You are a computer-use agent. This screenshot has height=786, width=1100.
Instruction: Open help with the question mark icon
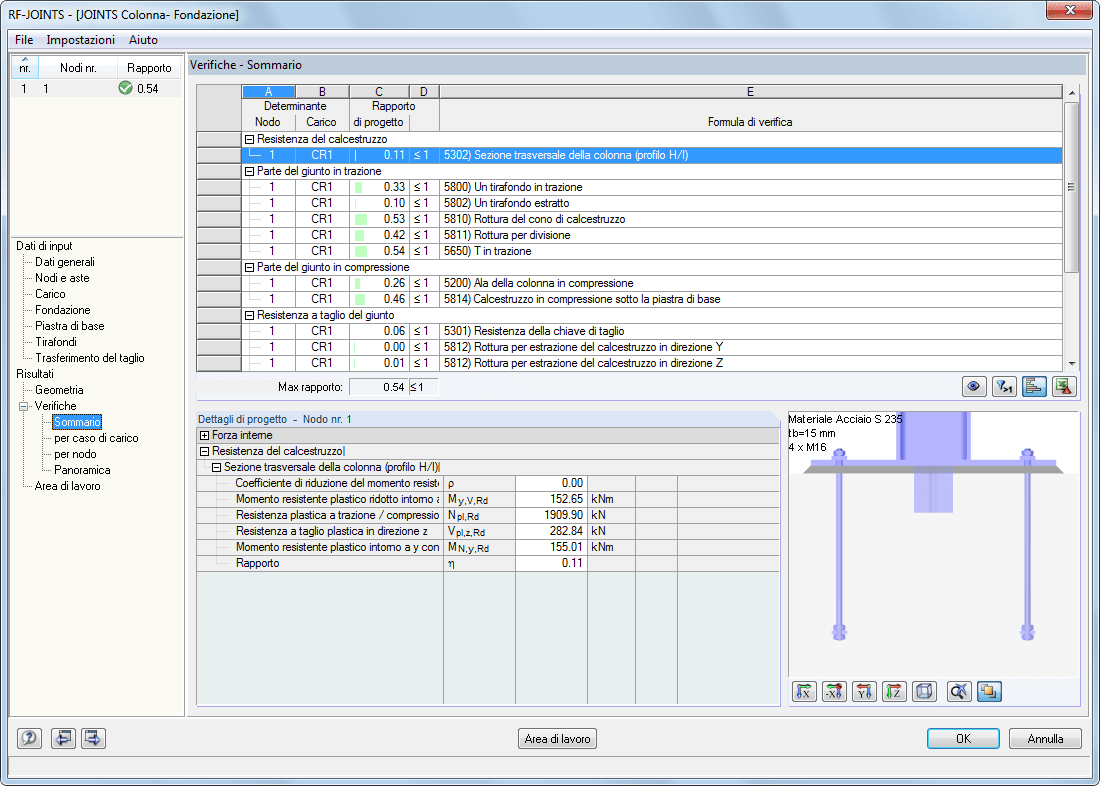(29, 738)
